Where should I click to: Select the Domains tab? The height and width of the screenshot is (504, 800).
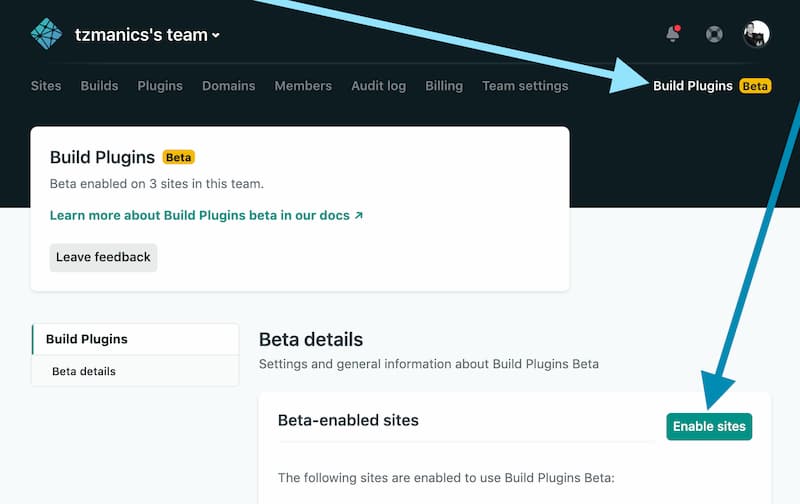click(228, 86)
